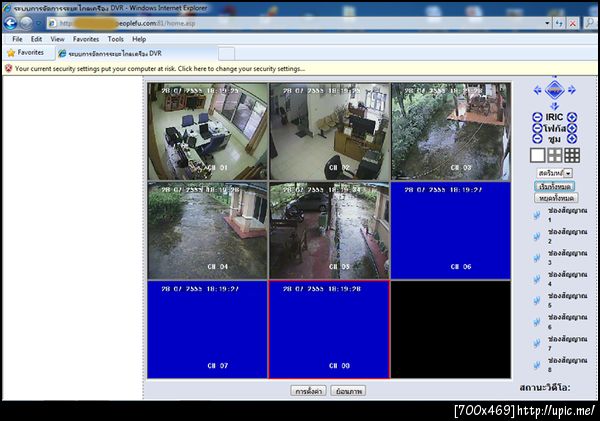
Task: Click the start all (เริ่มทั้งหมด) button
Action: point(554,186)
